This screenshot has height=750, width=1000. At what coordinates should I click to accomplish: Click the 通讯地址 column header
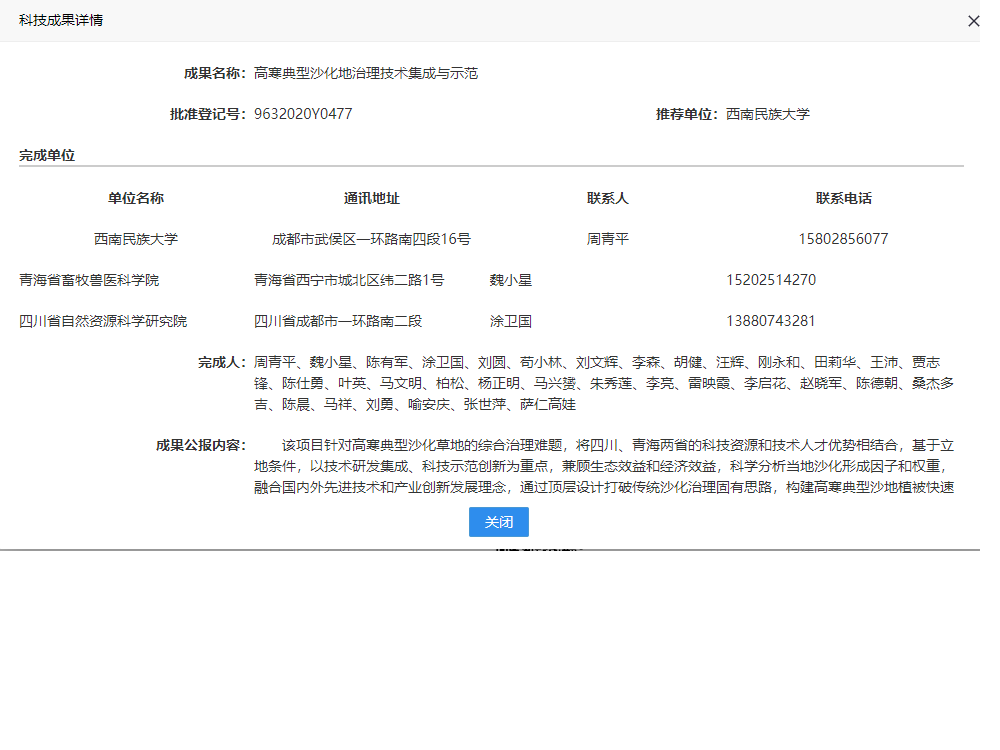tap(372, 198)
